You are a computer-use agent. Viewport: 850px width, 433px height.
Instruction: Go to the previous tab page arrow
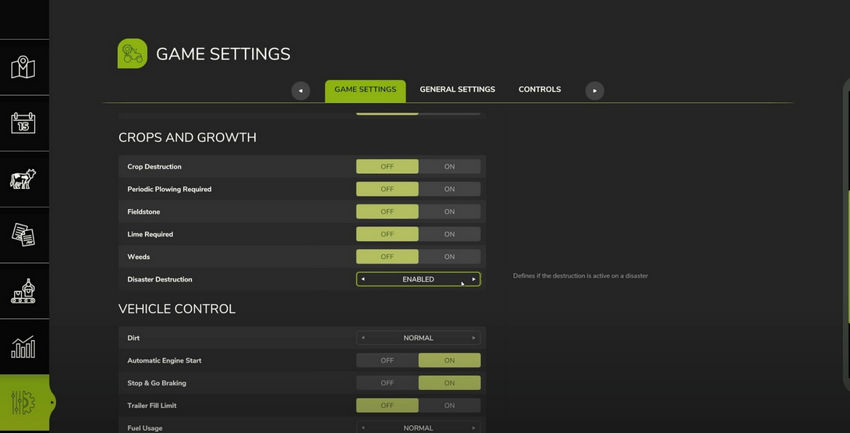pos(300,91)
